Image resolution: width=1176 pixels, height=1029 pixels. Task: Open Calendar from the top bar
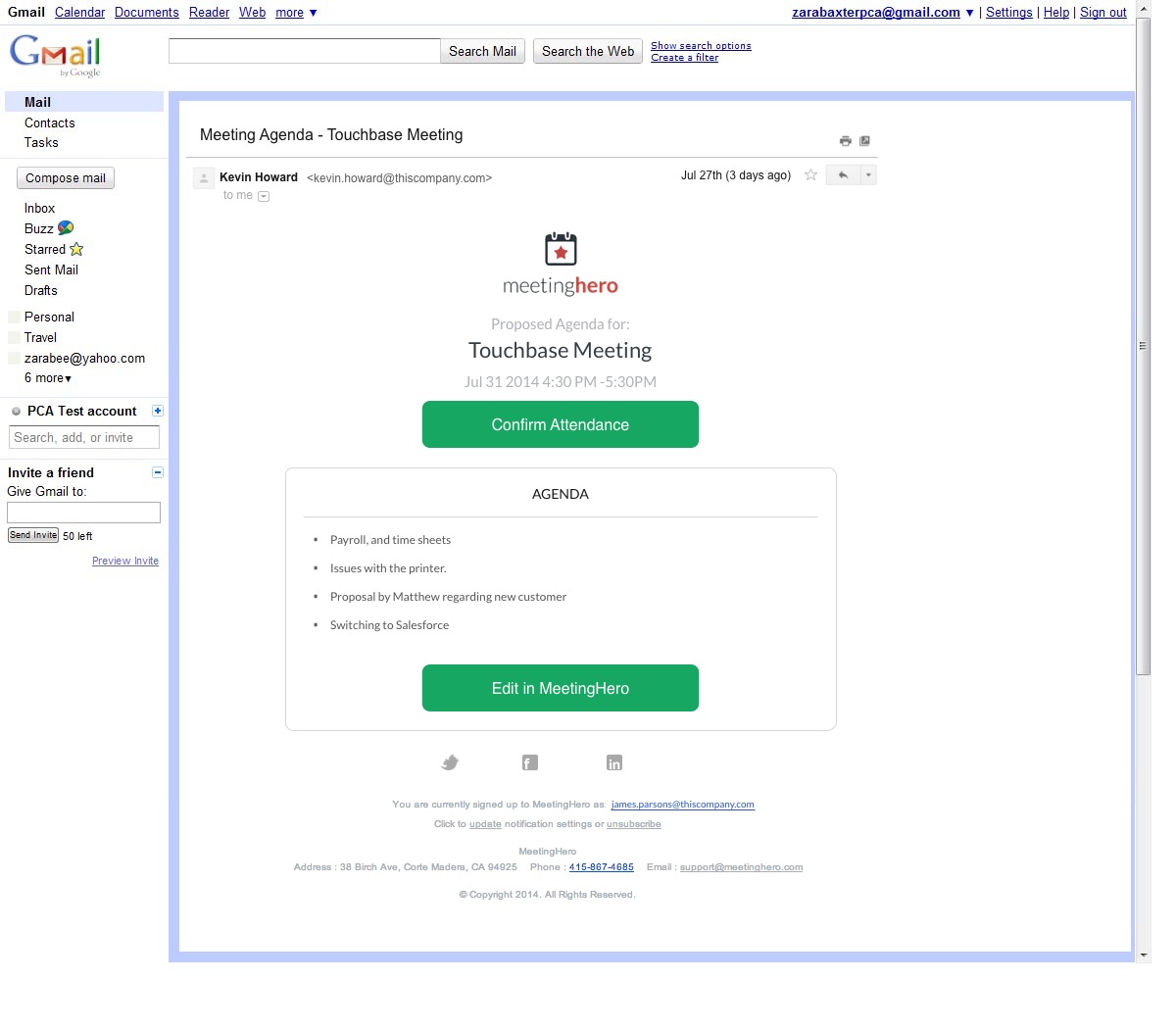click(79, 13)
